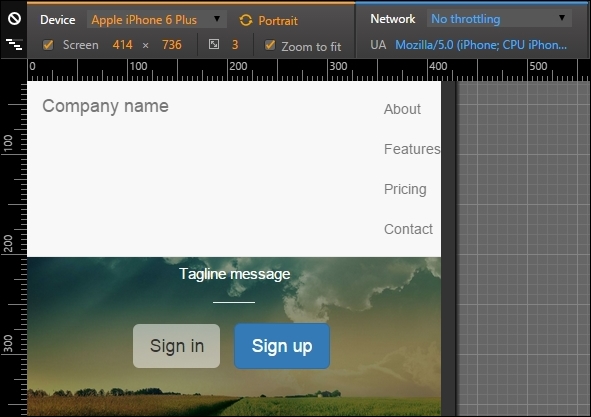Click the Network label in toolbar

coord(393,19)
